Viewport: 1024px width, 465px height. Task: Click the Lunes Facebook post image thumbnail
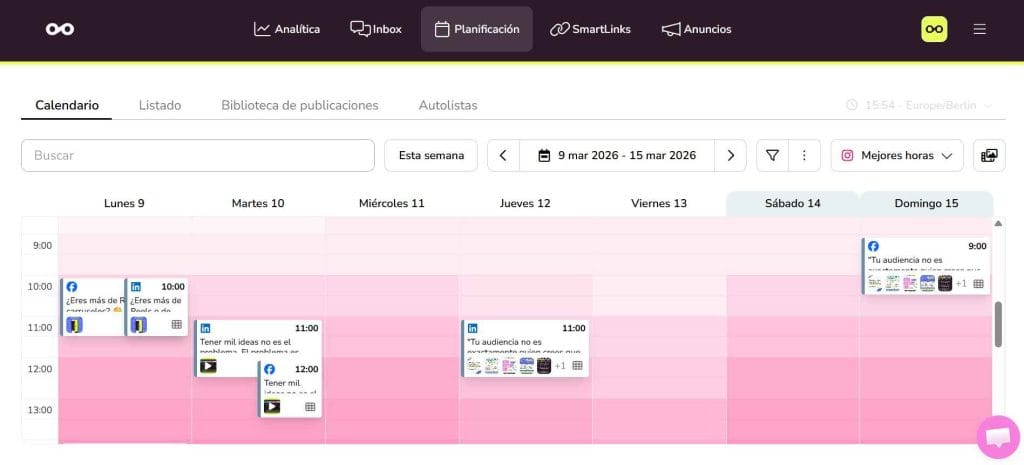(x=74, y=325)
